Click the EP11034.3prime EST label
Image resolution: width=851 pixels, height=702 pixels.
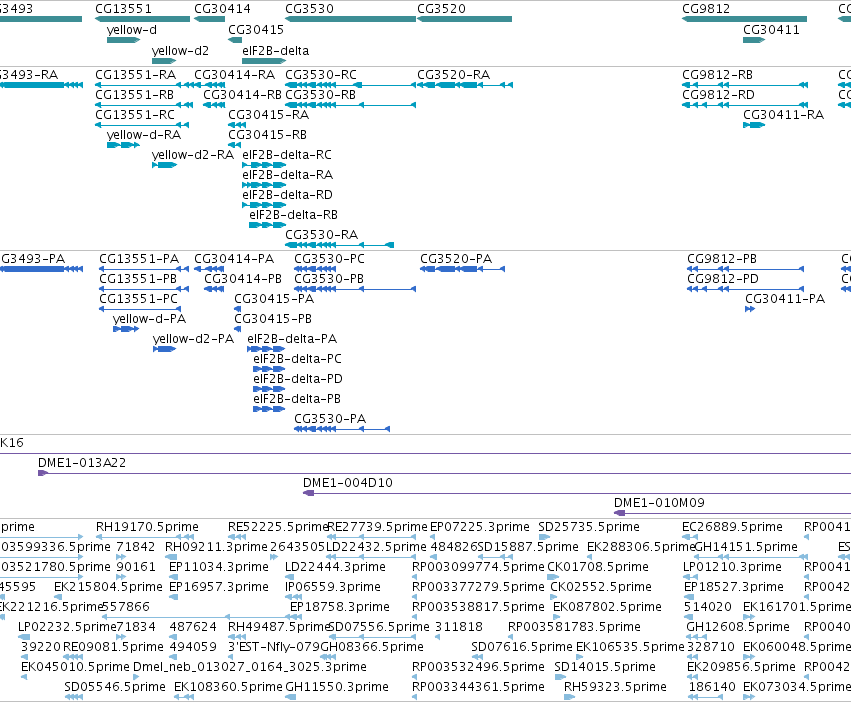219,567
